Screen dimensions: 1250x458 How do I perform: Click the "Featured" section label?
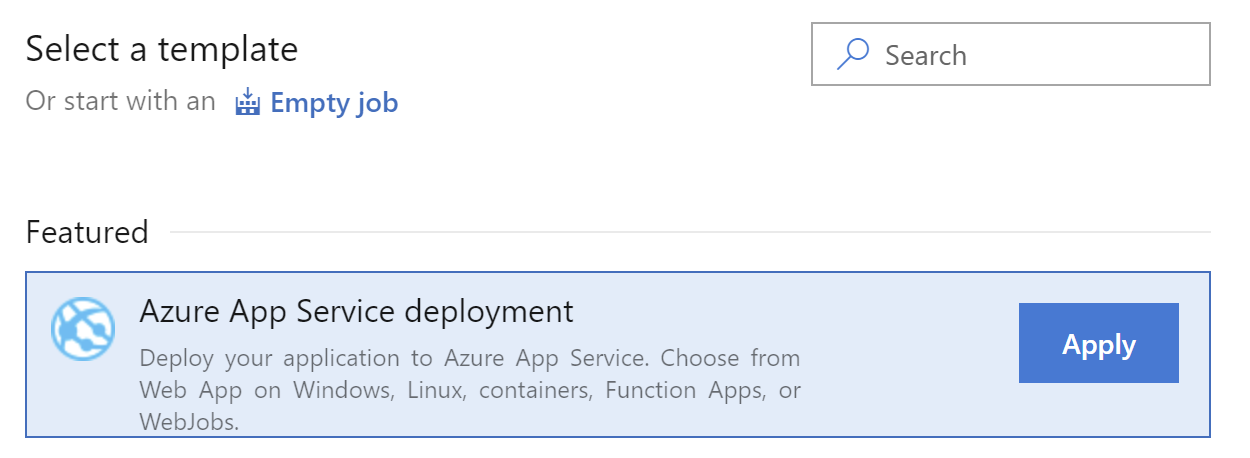[x=87, y=232]
